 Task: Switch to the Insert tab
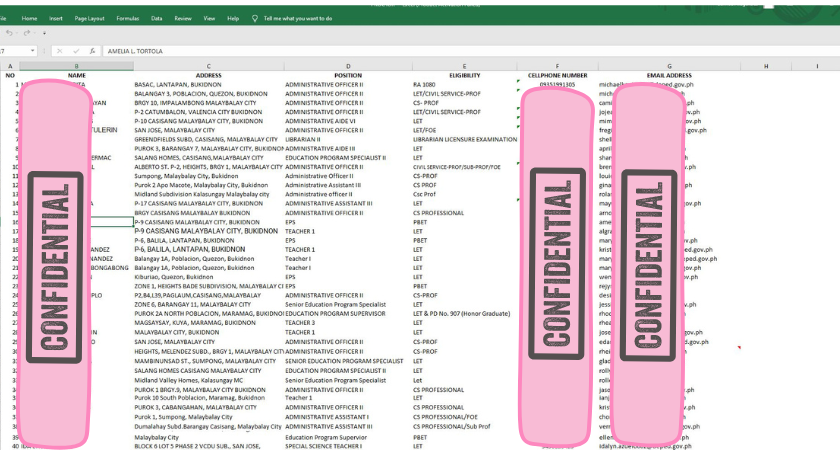[56, 18]
